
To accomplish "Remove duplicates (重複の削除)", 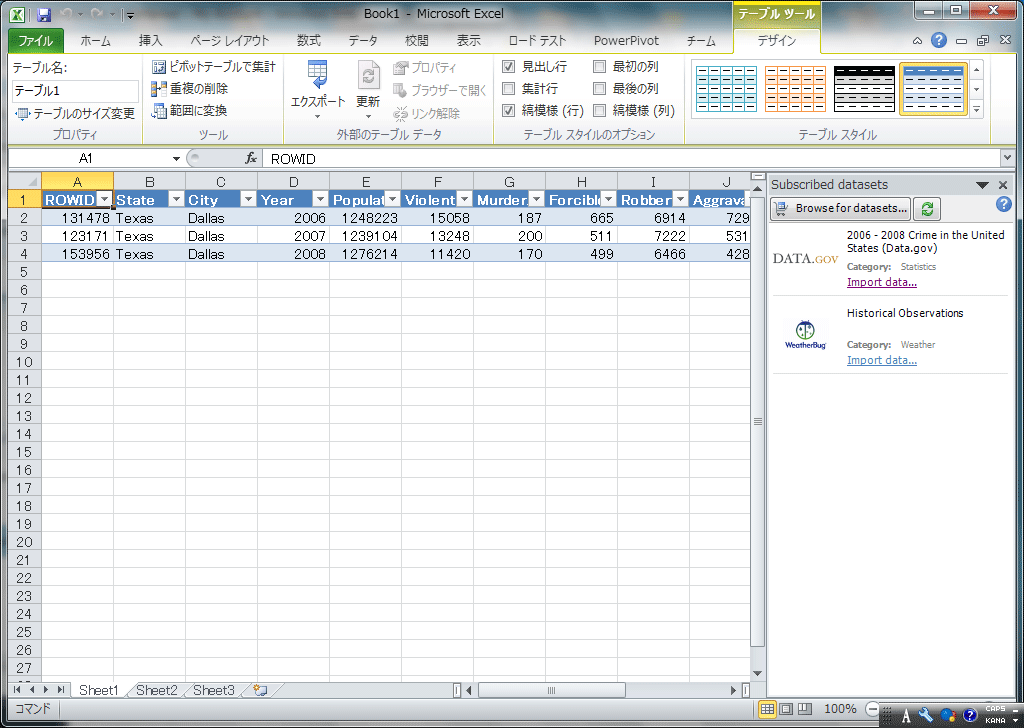I will (x=189, y=89).
